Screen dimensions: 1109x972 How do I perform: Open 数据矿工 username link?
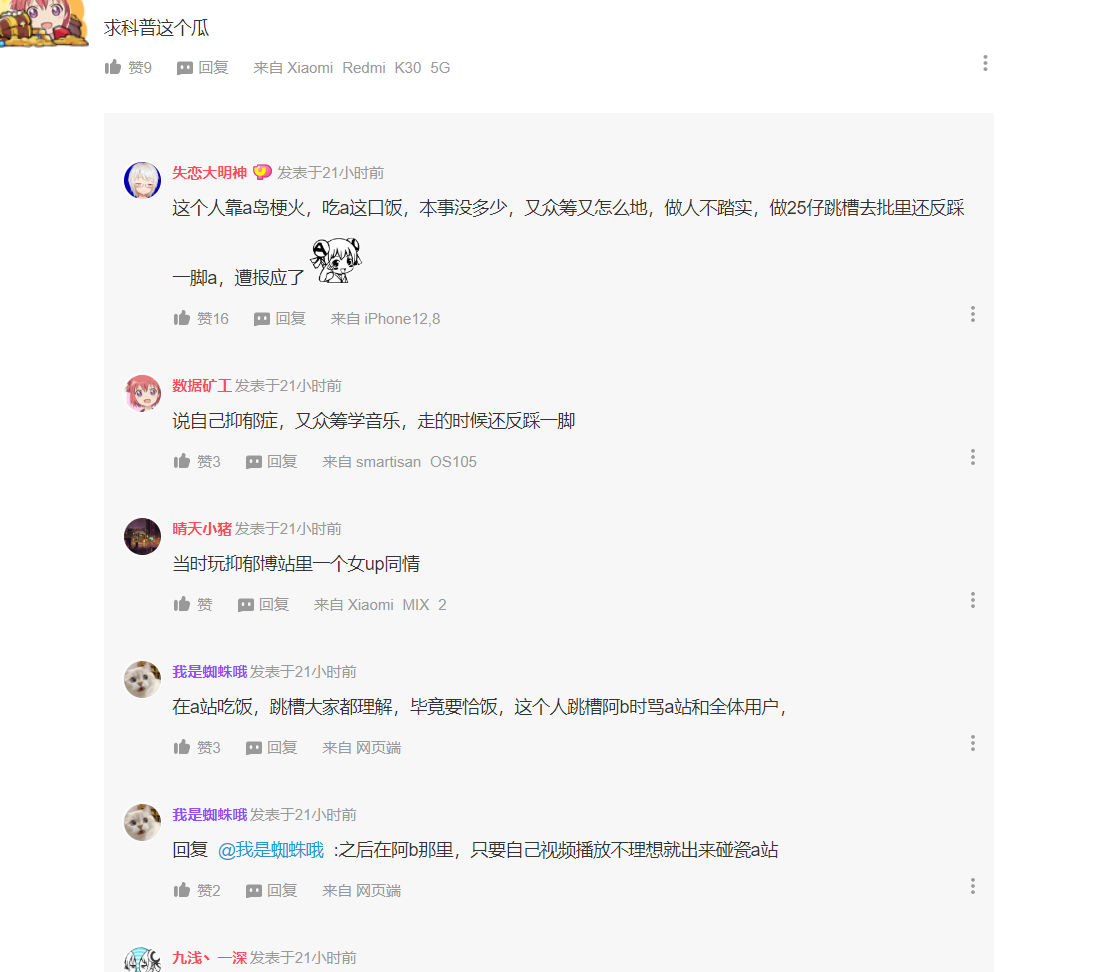pos(202,386)
